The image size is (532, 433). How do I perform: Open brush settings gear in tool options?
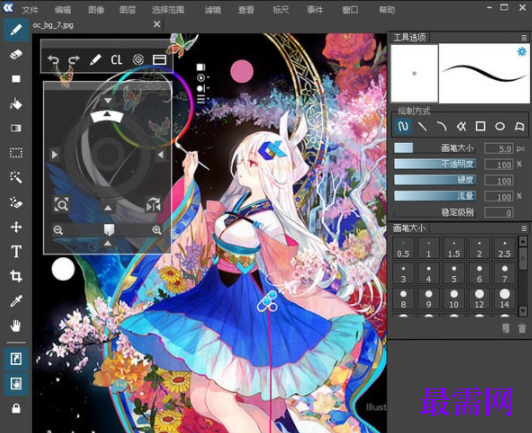point(522,52)
